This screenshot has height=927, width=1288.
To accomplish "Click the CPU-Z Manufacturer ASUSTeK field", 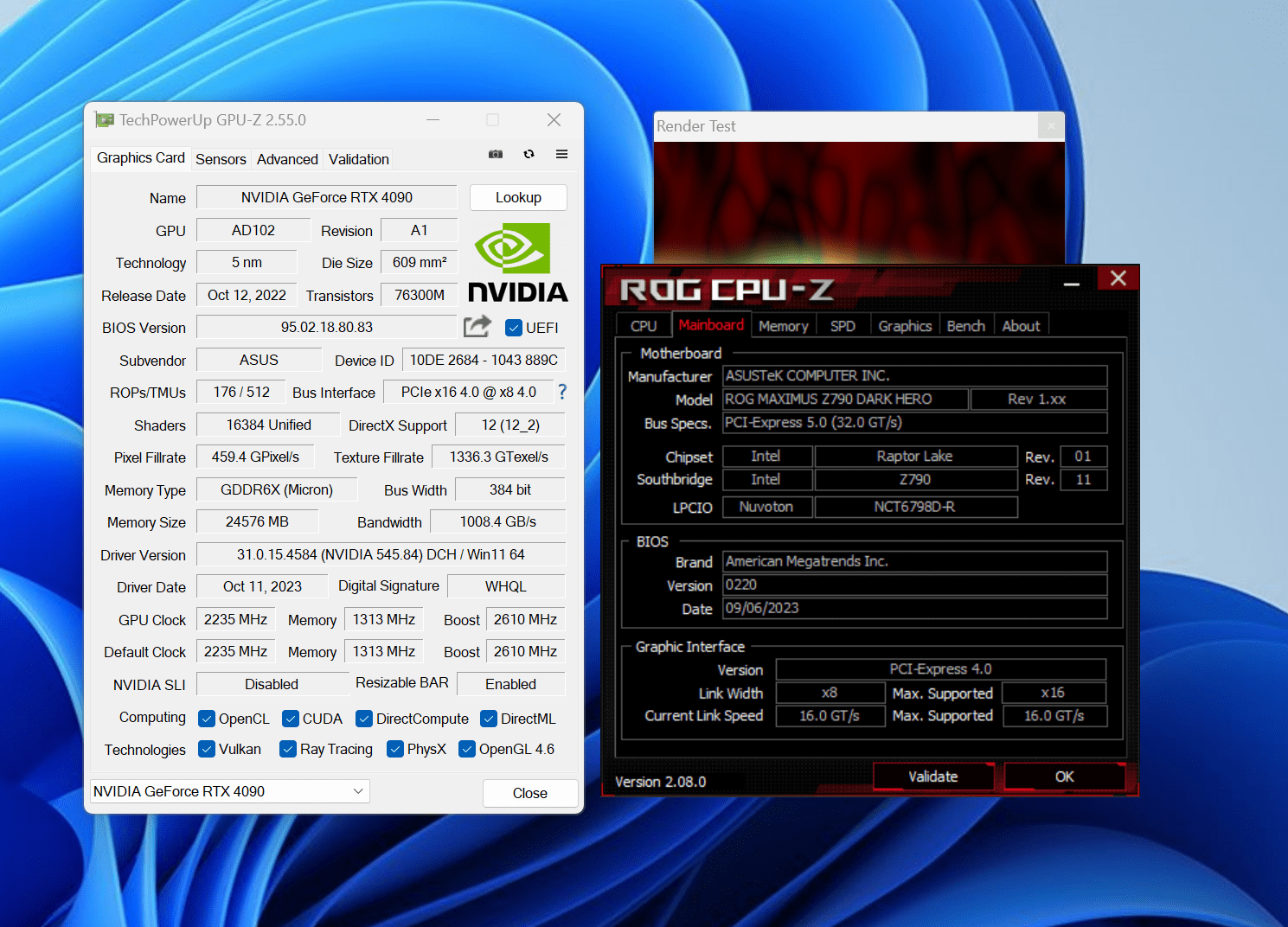I will coord(914,375).
